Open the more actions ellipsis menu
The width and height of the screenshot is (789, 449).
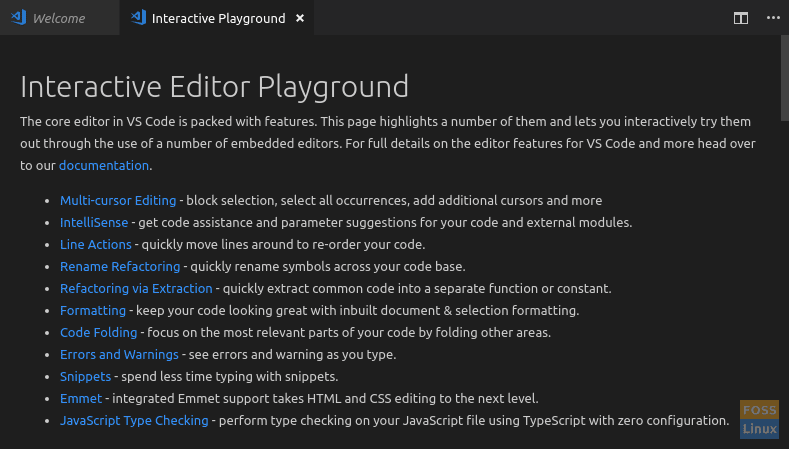[x=773, y=18]
